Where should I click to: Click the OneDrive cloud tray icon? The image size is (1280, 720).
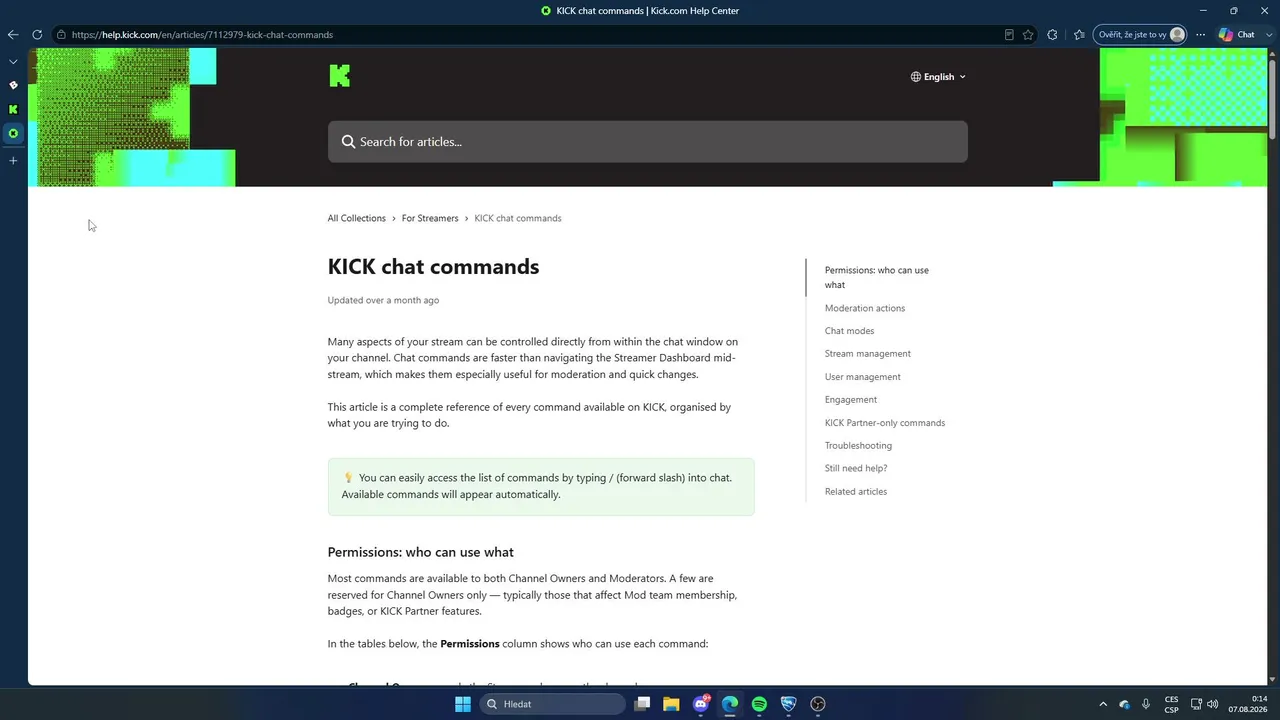pyautogui.click(x=1124, y=704)
